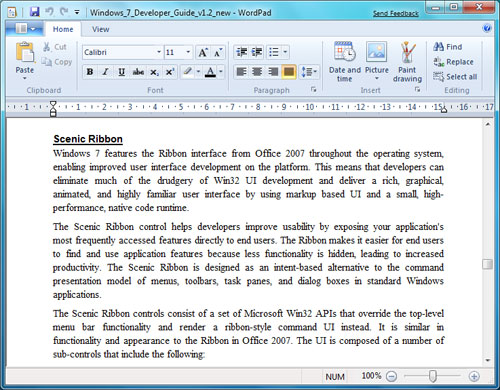Switch to the Home tab
The height and width of the screenshot is (390, 500).
tap(63, 29)
